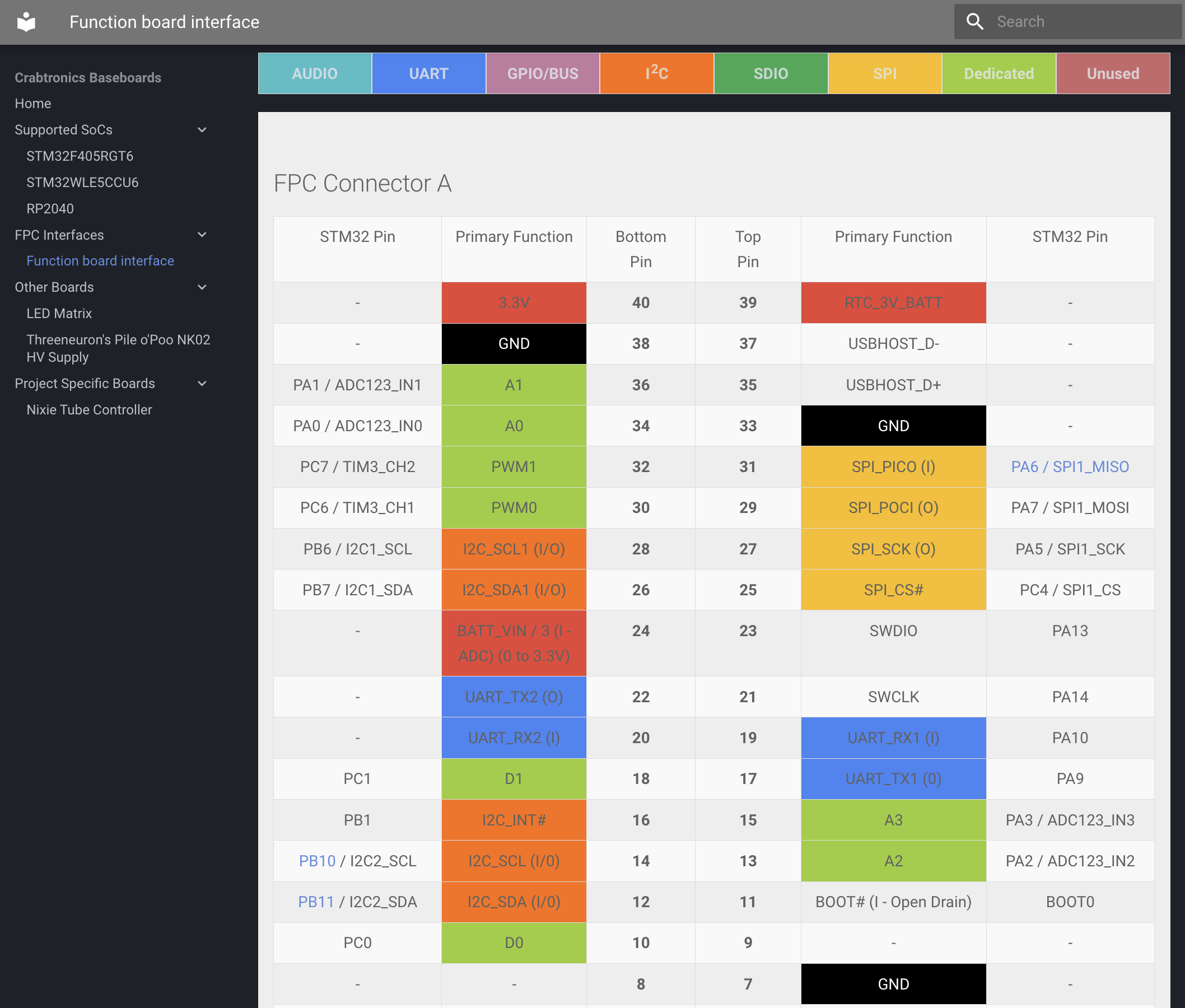Collapse the FPC Interfaces chevron
This screenshot has width=1185, height=1008.
click(x=202, y=235)
